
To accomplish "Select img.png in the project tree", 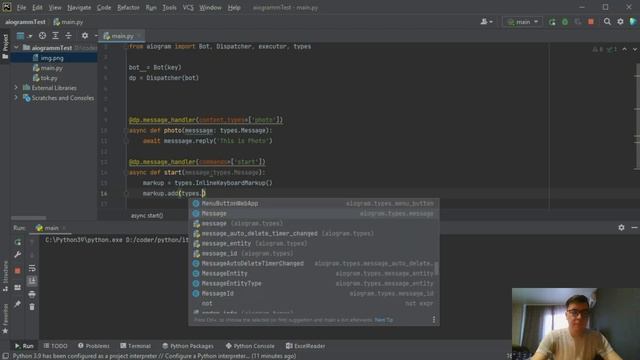I will pos(52,58).
